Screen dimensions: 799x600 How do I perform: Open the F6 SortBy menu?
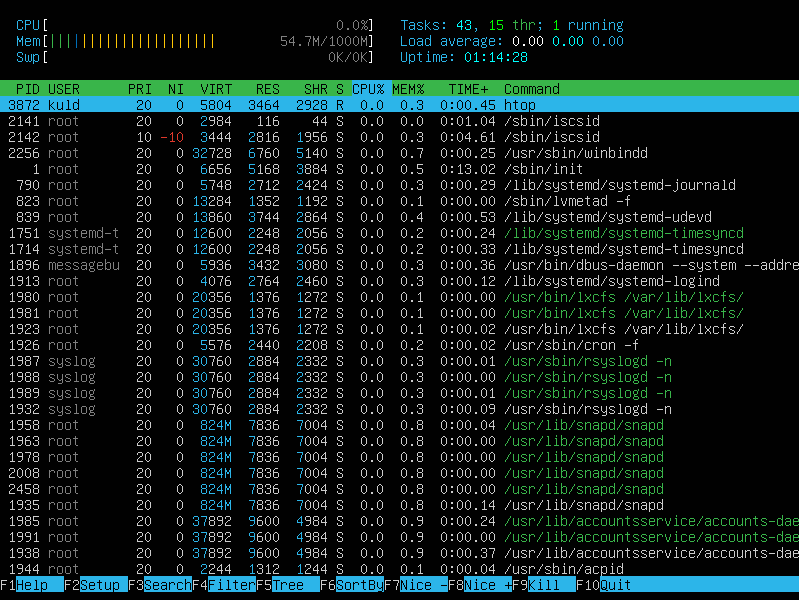pos(359,585)
